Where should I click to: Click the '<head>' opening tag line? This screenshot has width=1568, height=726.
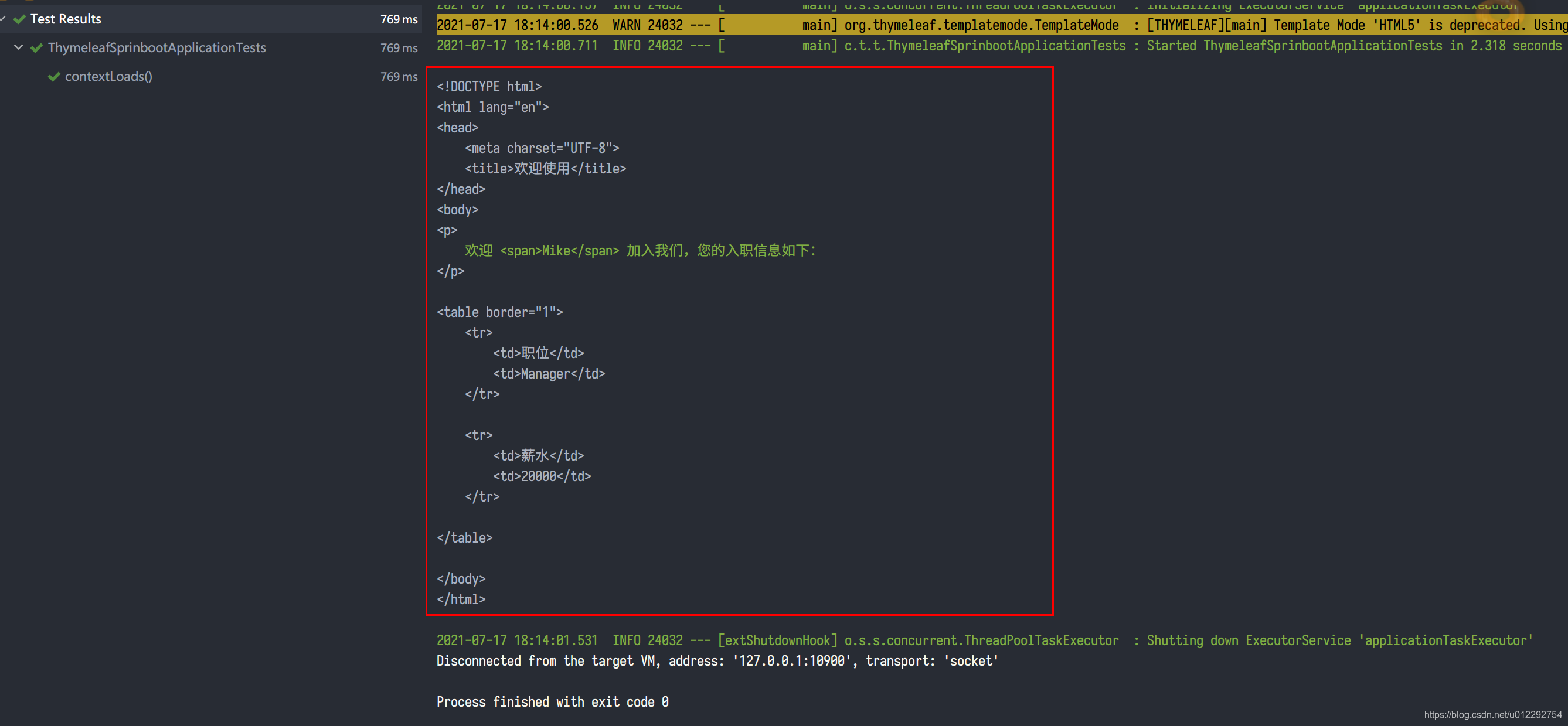pos(457,128)
